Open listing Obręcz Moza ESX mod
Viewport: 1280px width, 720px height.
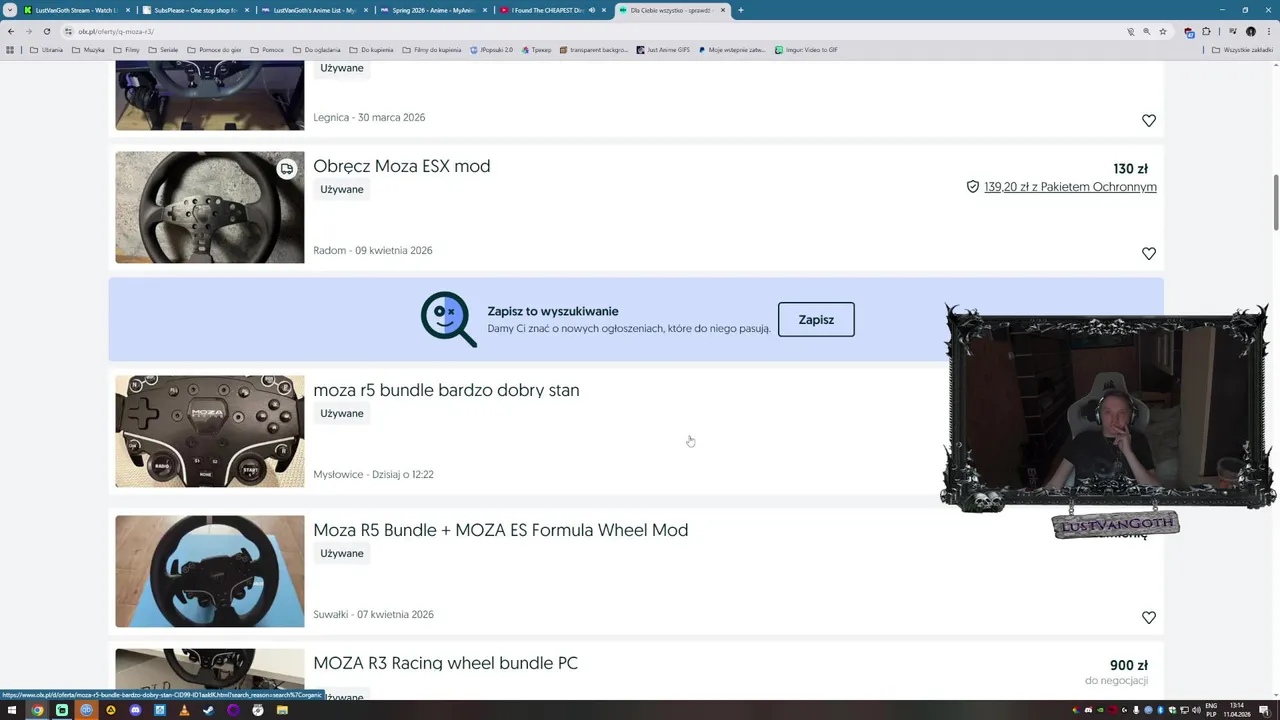tap(401, 166)
